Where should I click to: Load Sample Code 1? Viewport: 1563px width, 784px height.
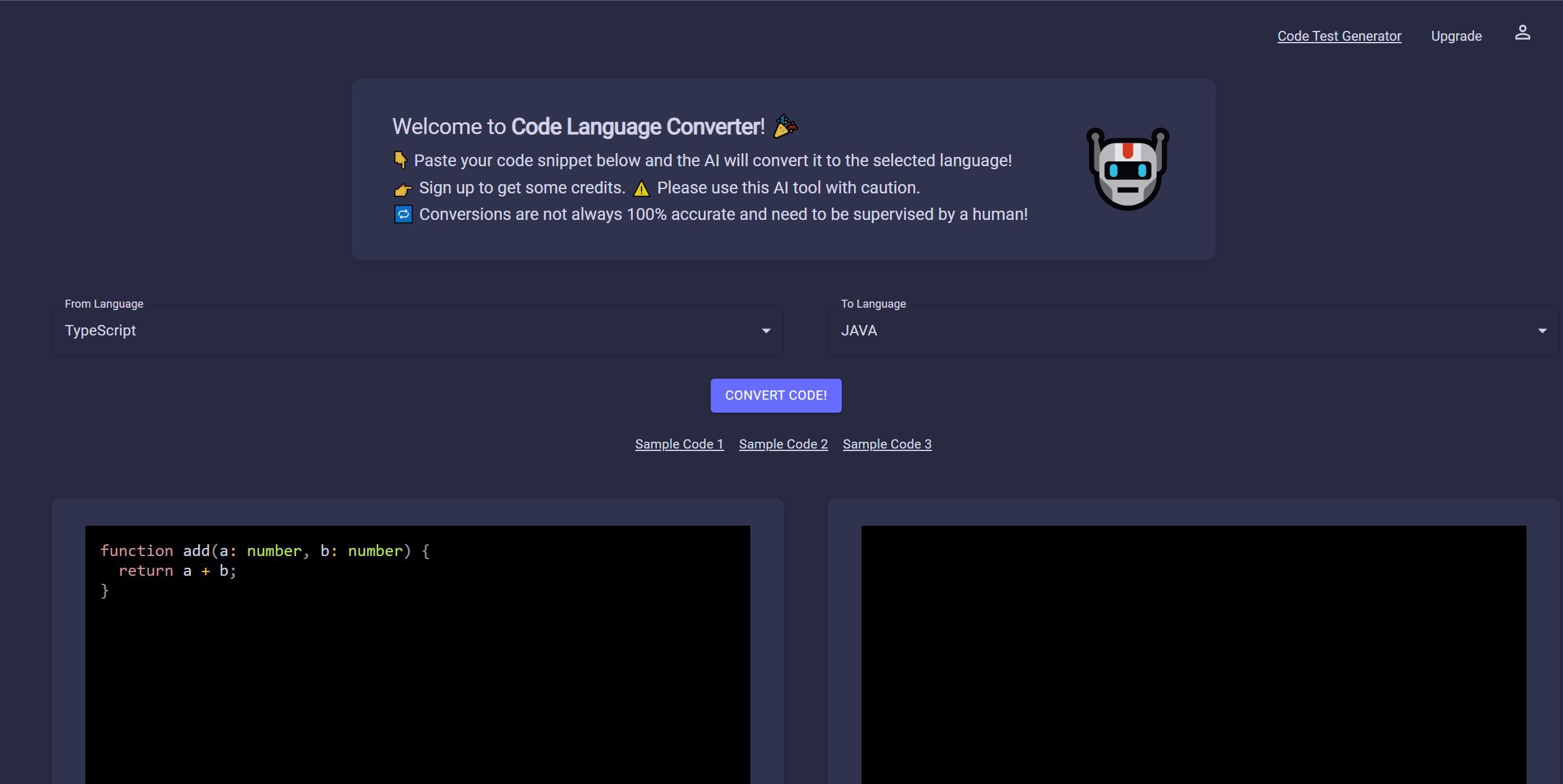coord(679,444)
